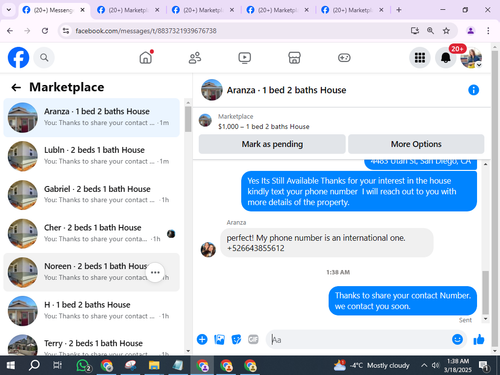Switch to the fourth browser tab (Marketplace)

[277, 10]
